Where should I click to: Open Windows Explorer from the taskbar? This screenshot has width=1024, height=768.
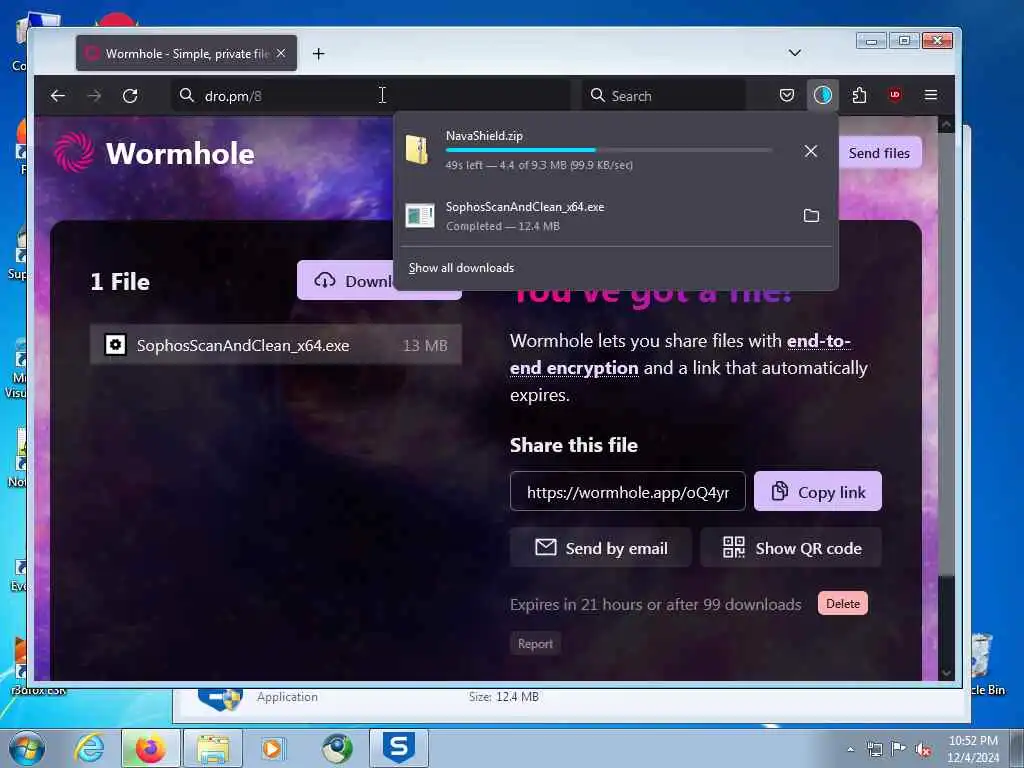pos(213,748)
